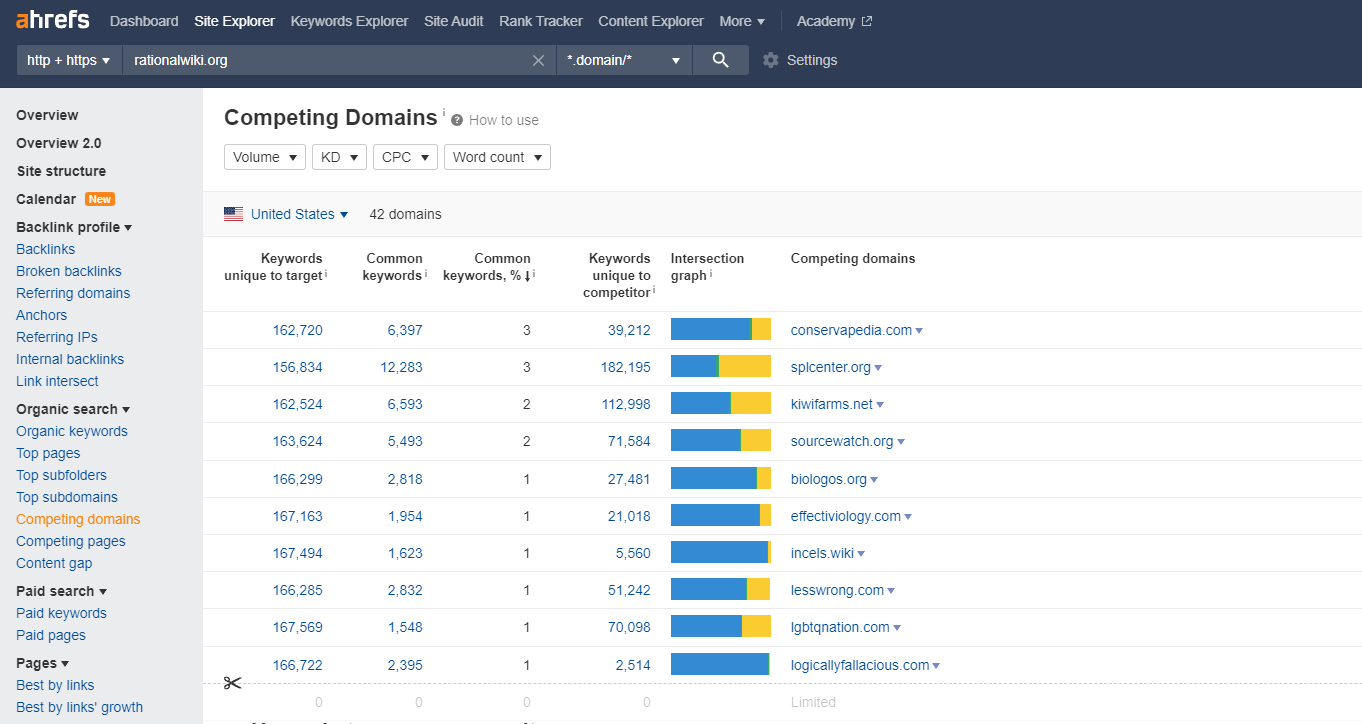This screenshot has width=1362, height=724.
Task: Click the lesswrong.com domain link
Action: (x=837, y=590)
